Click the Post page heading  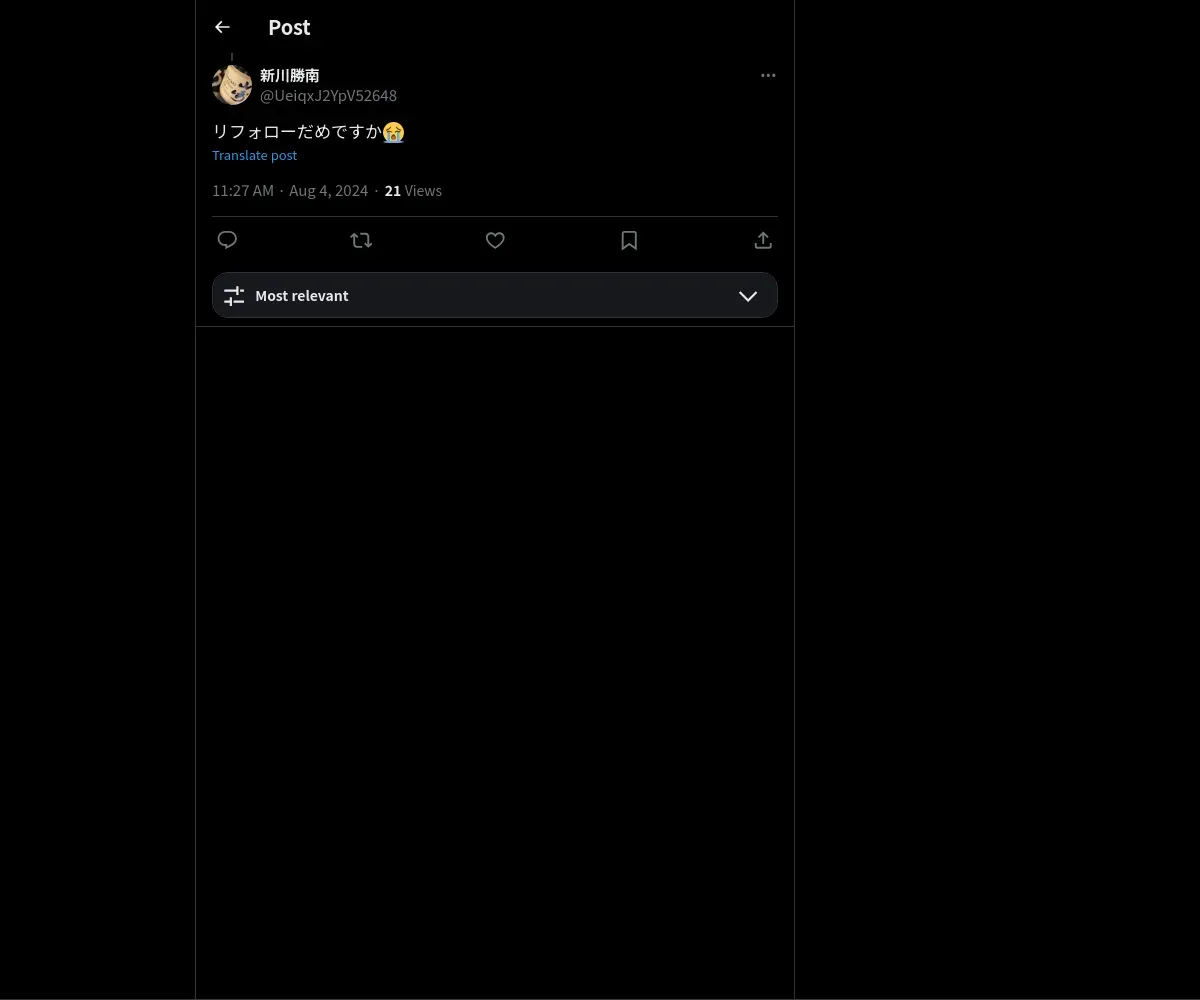click(x=289, y=28)
